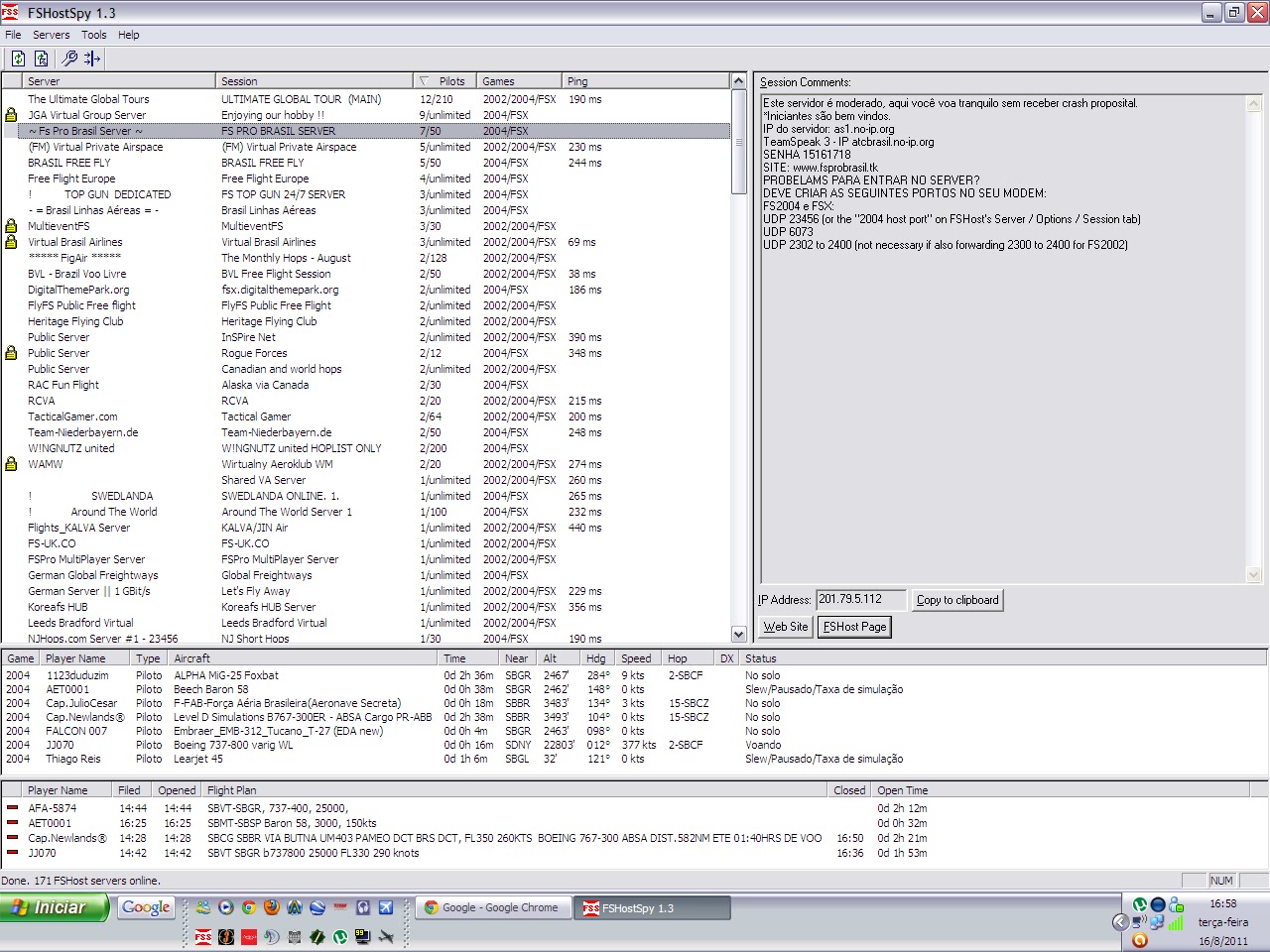This screenshot has width=1270, height=952.
Task: Select the RAC Fun Flight server row
Action: [x=366, y=385]
